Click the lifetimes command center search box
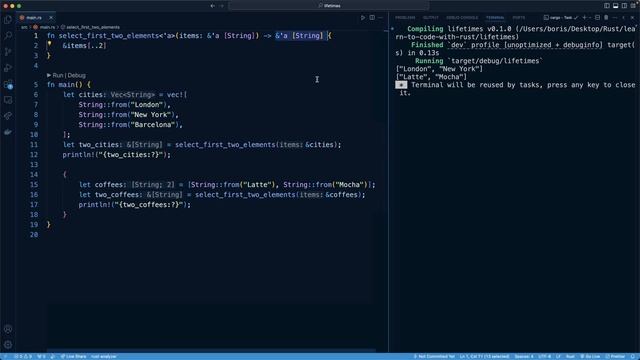The height and width of the screenshot is (360, 640). point(329,6)
